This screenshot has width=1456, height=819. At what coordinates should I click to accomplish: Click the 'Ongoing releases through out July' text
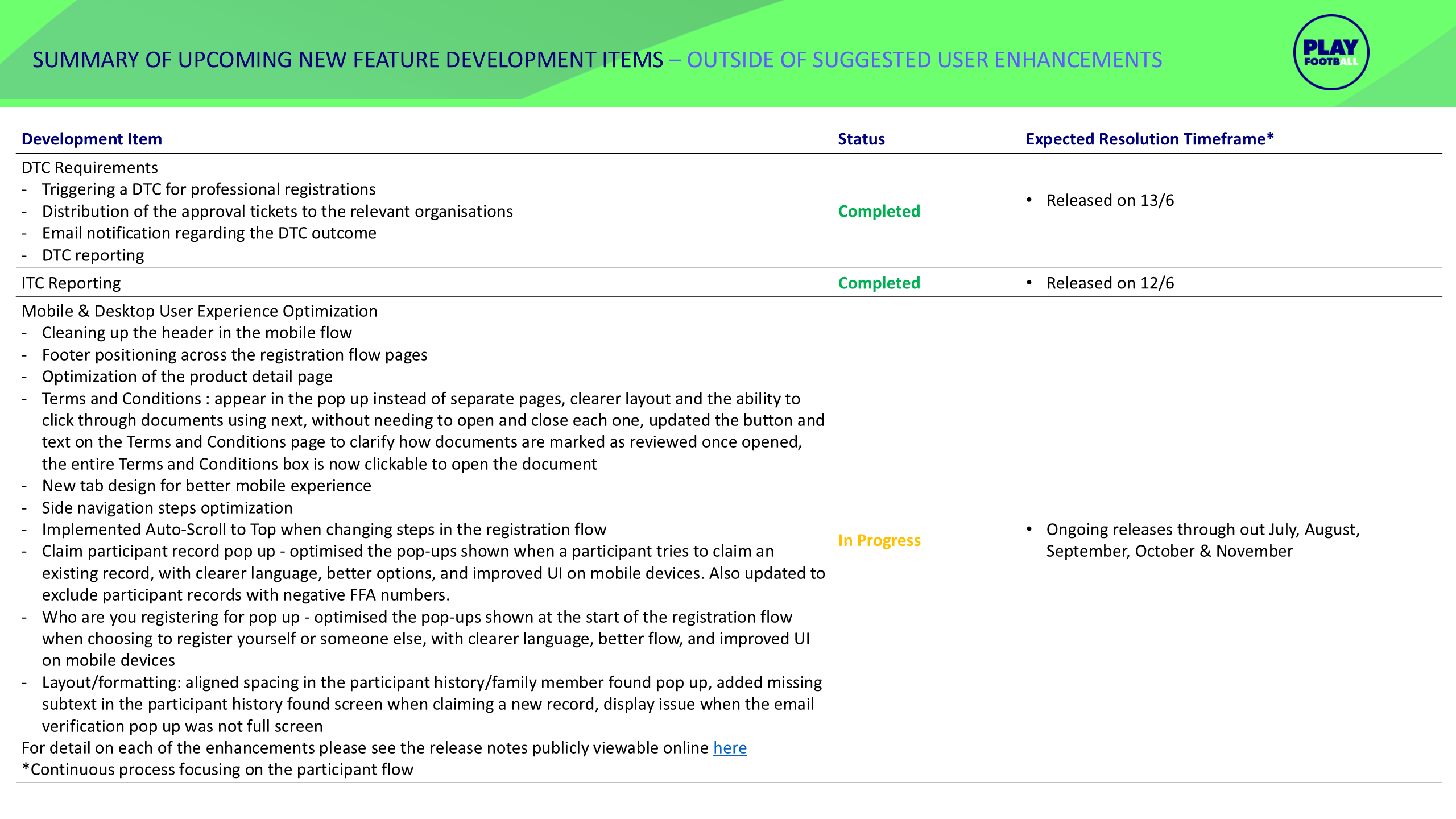click(1202, 529)
